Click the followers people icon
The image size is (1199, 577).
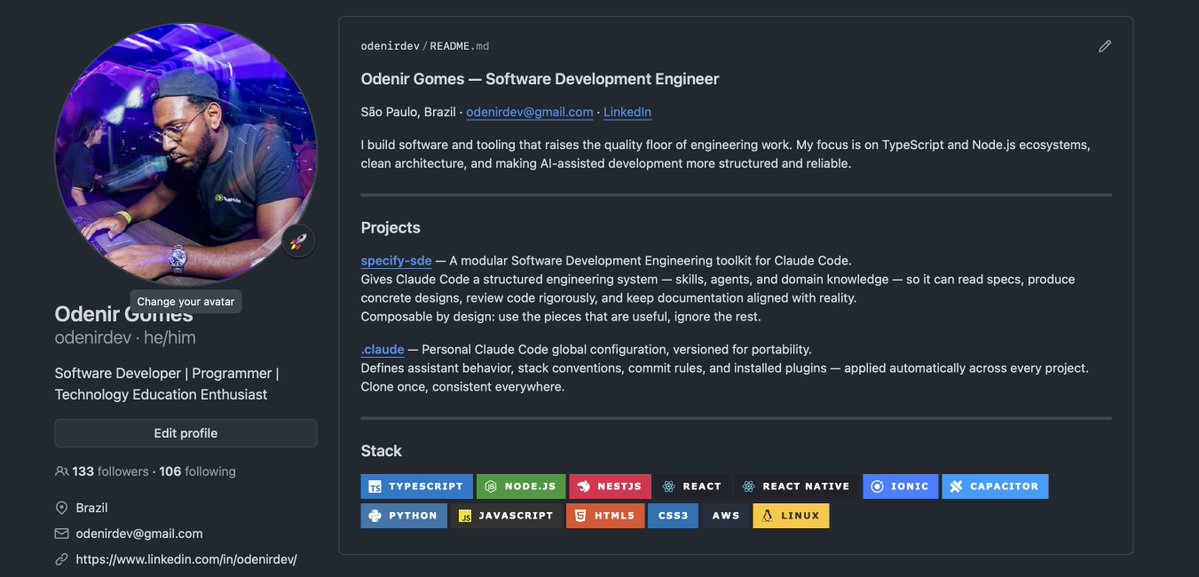pos(62,472)
